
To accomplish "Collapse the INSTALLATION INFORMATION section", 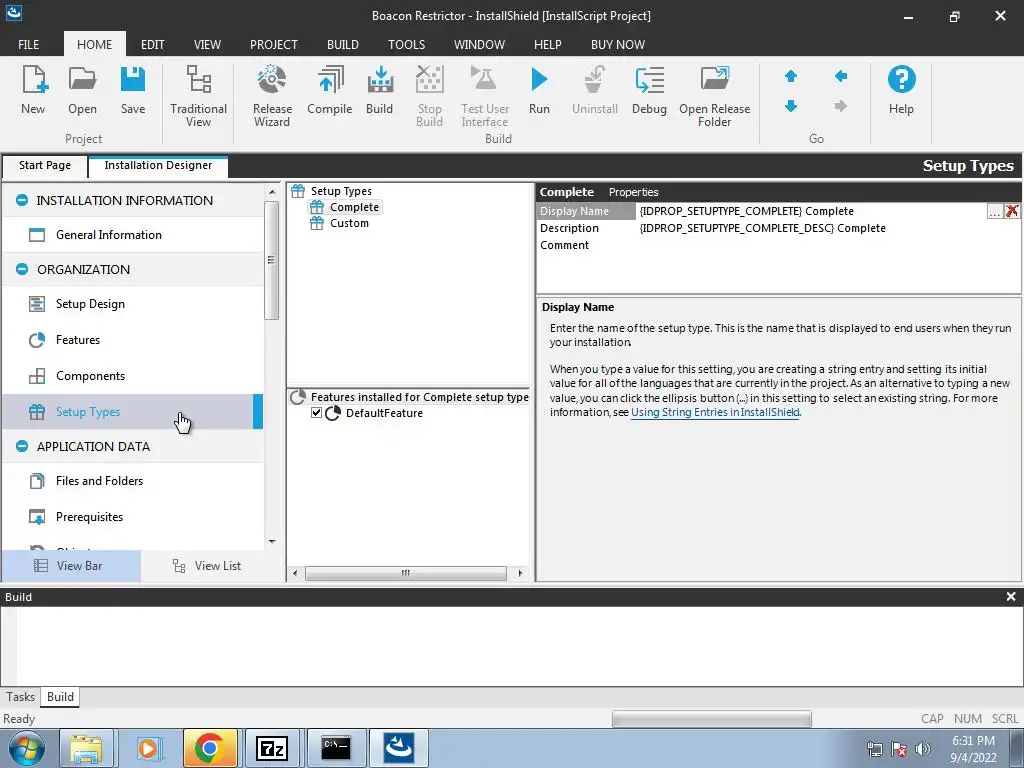I will coord(22,200).
